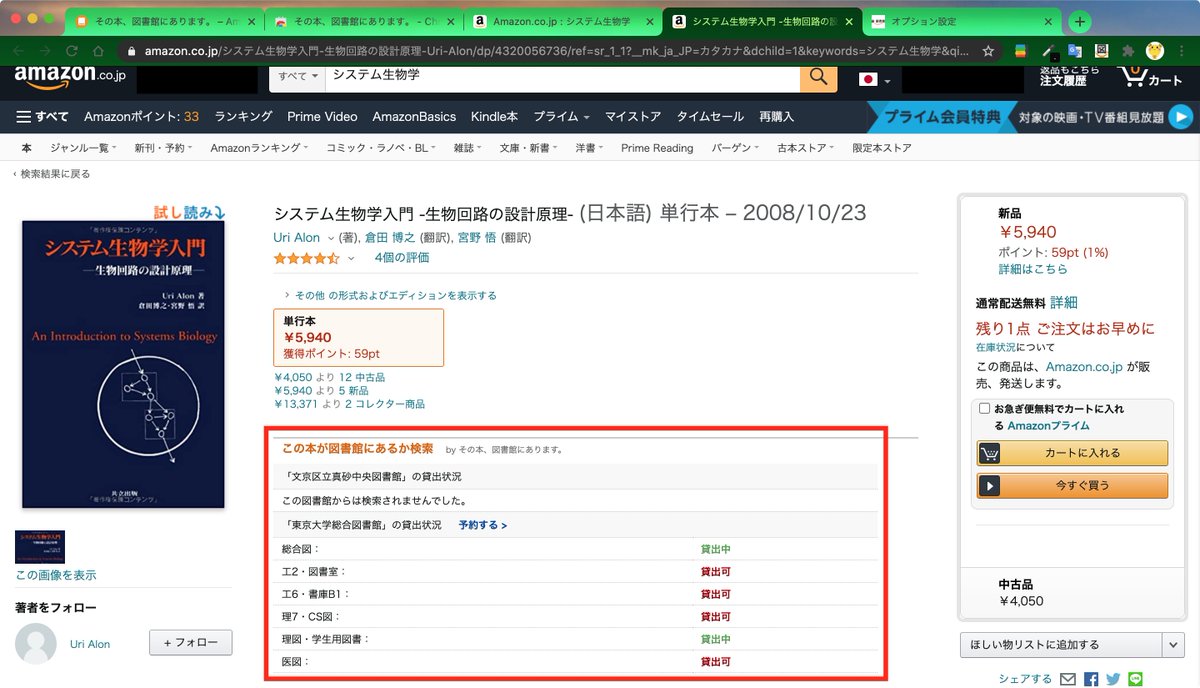
Task: Select the 単行本 ¥5,940 format box
Action: [359, 338]
